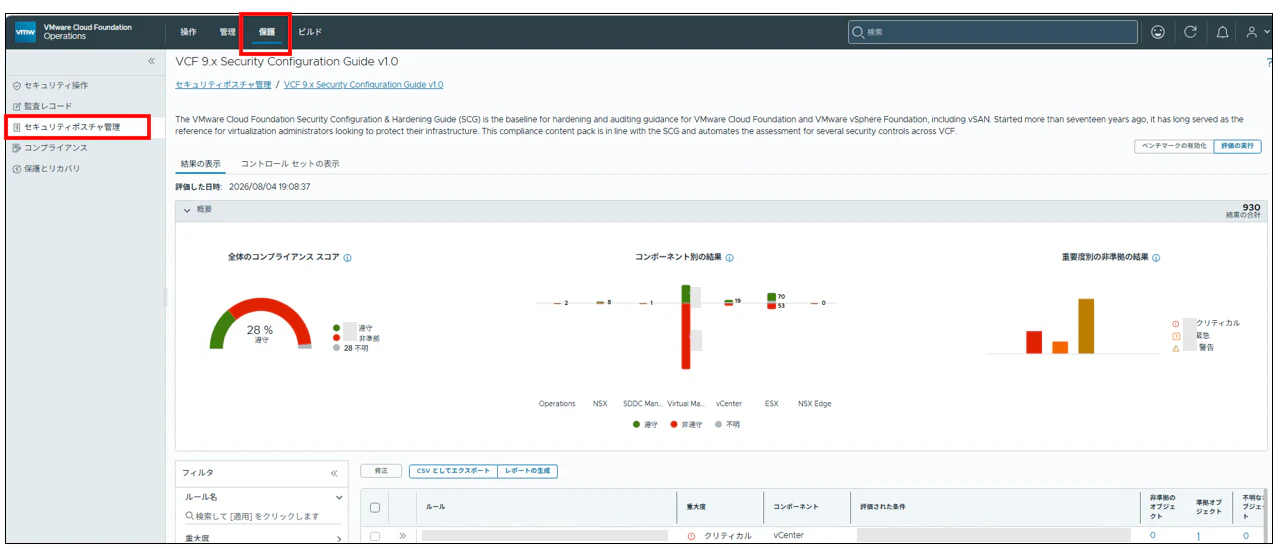This screenshot has height=550, width=1277.
Task: Click the red critical severity bar
Action: click(1034, 343)
